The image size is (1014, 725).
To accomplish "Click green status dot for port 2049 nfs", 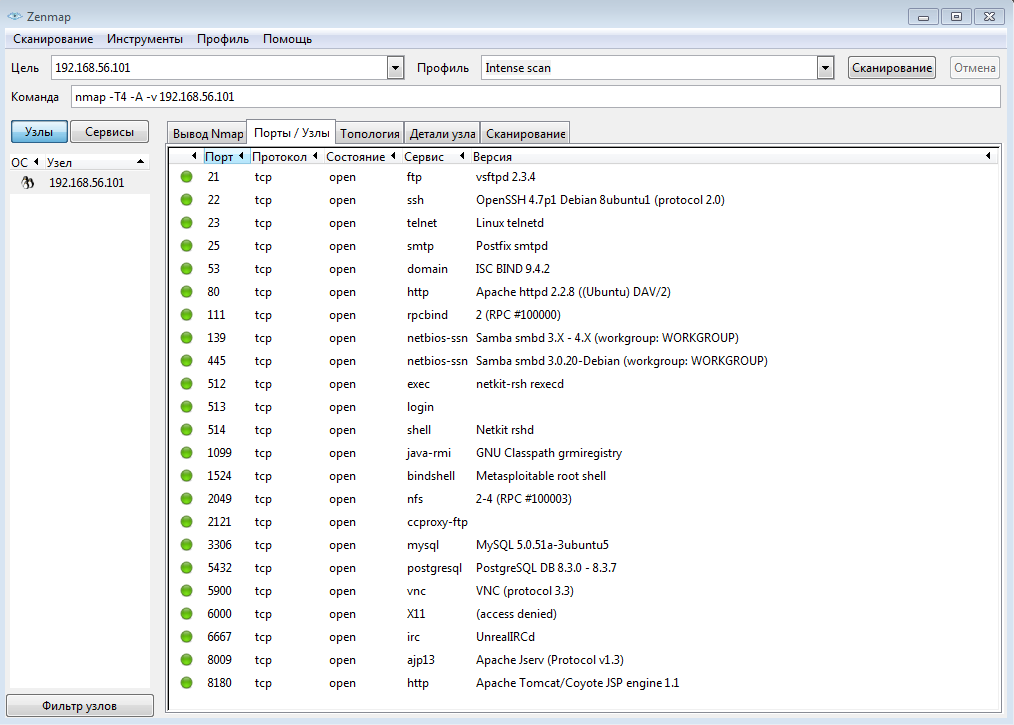I will click(186, 499).
